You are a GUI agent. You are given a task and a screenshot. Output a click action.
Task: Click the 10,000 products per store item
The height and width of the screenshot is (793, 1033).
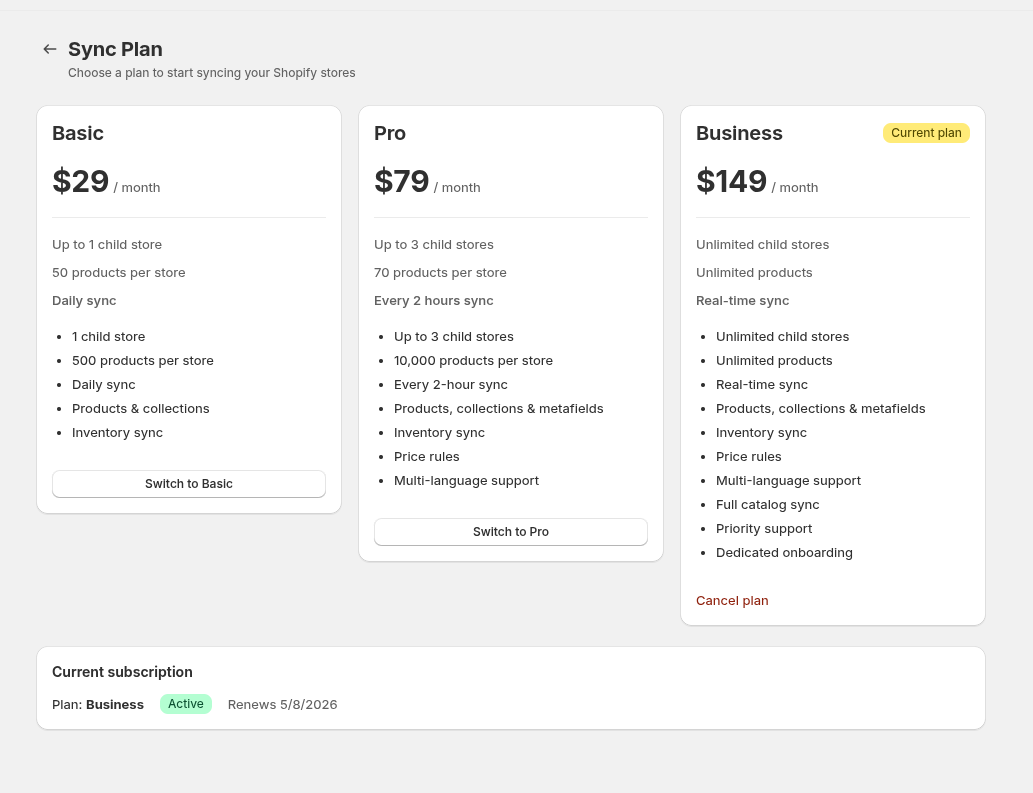click(x=473, y=361)
